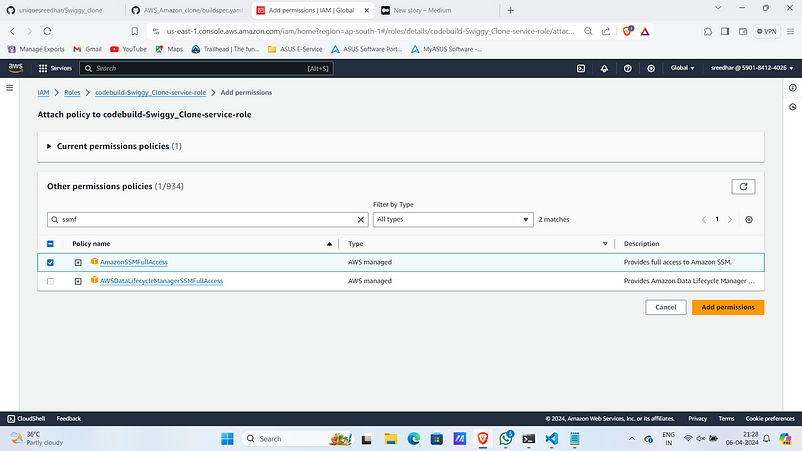
Task: Open the AWSDataLifecycleManagerSSMFullAccess policy link
Action: 162,281
